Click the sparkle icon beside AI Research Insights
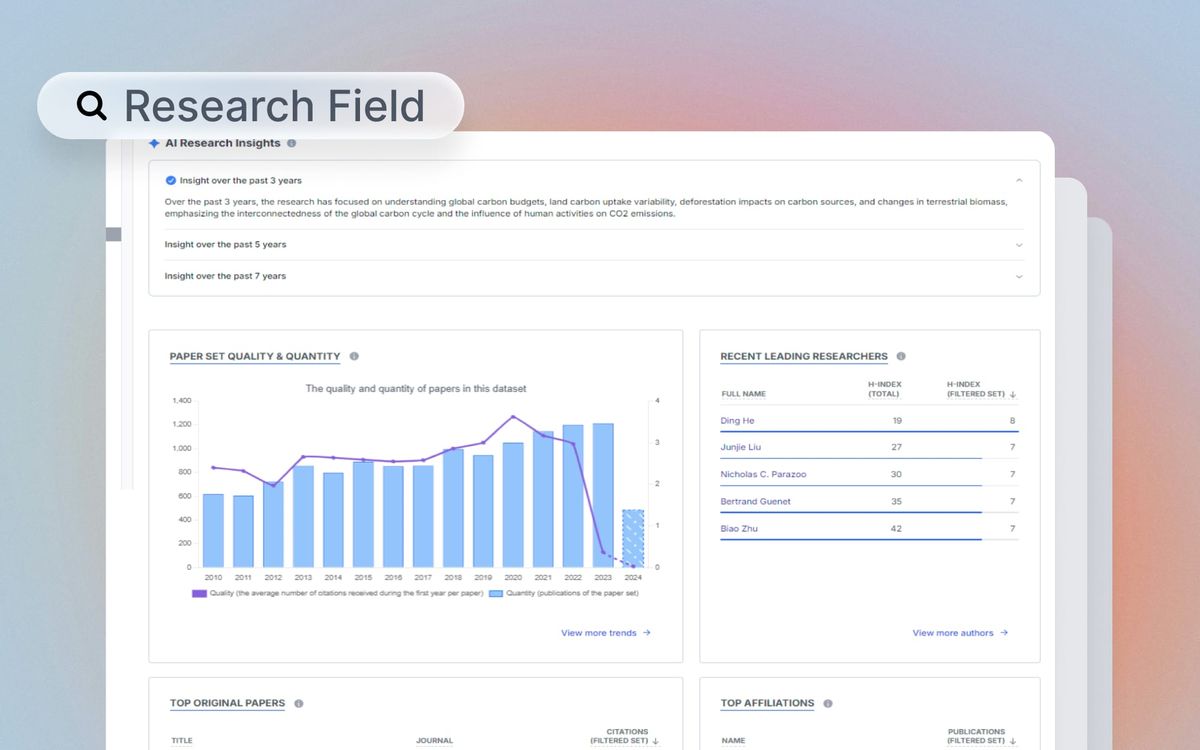This screenshot has height=750, width=1200. [x=155, y=143]
